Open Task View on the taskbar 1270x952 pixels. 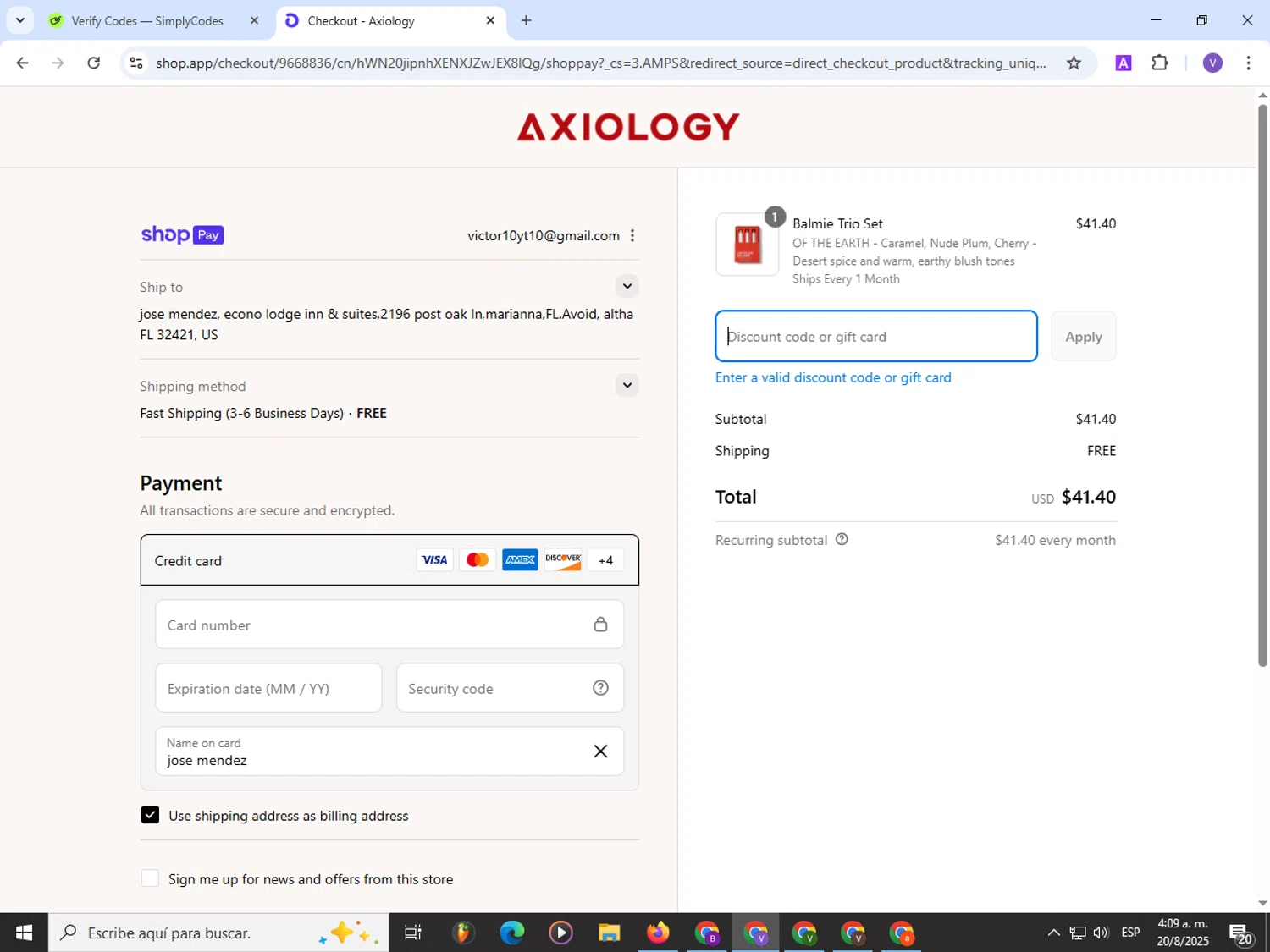[412, 933]
